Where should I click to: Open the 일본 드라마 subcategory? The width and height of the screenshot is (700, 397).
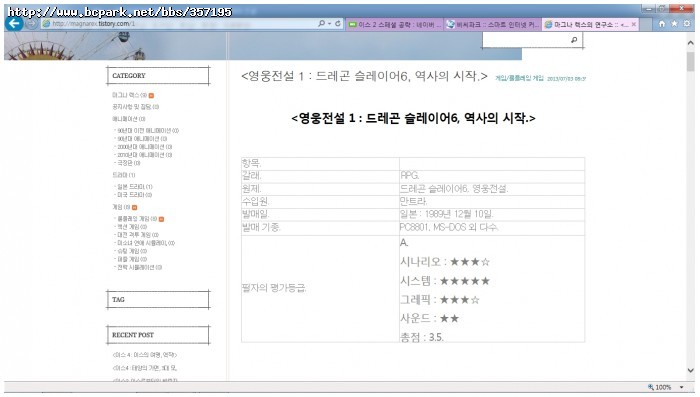135,187
